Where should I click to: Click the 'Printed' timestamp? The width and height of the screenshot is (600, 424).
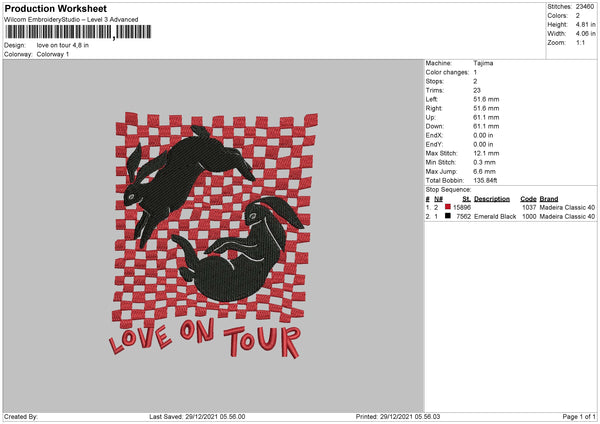click(398, 417)
